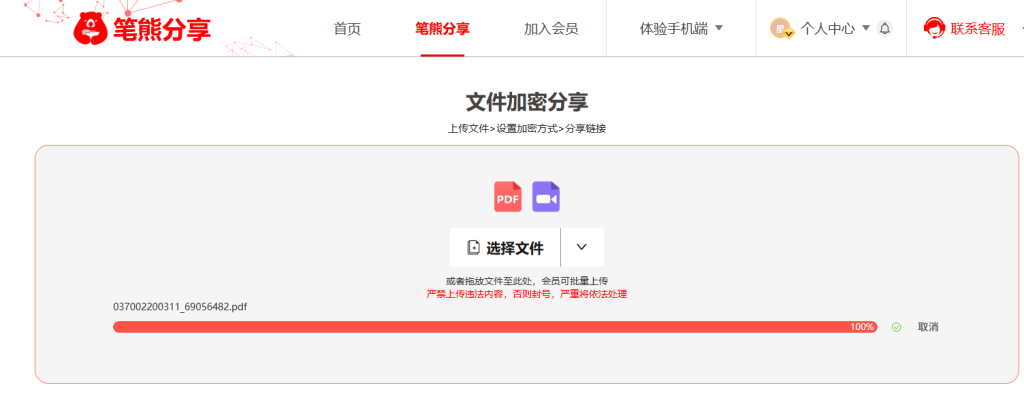This screenshot has width=1024, height=396.
Task: Open the 加入会员 page
Action: (551, 29)
